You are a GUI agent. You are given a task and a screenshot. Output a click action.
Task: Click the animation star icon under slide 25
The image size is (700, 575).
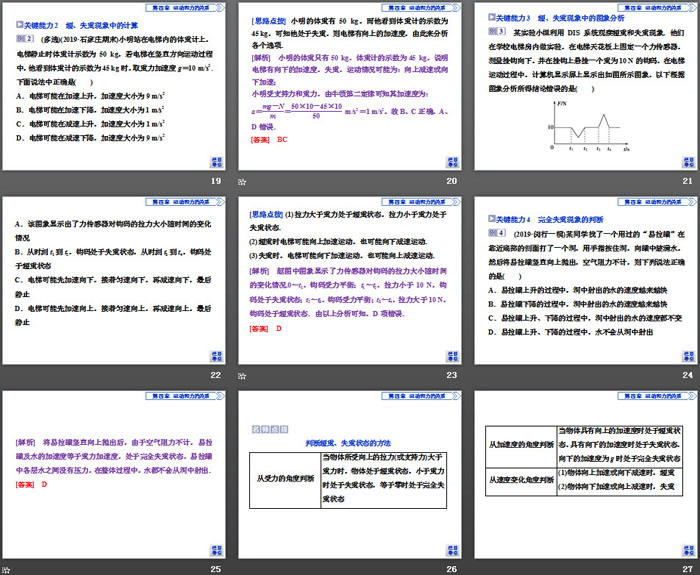pos(6,570)
